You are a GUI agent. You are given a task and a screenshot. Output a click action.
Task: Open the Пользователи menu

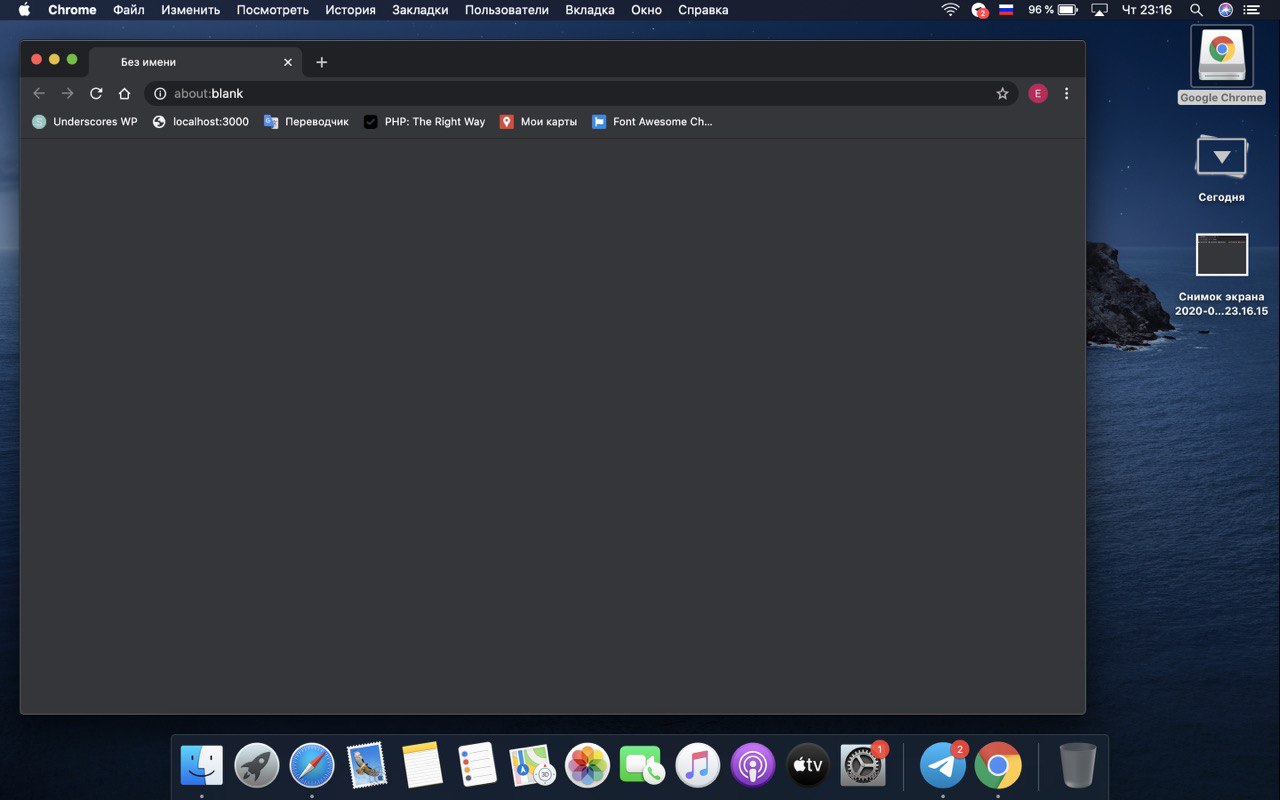coord(507,10)
